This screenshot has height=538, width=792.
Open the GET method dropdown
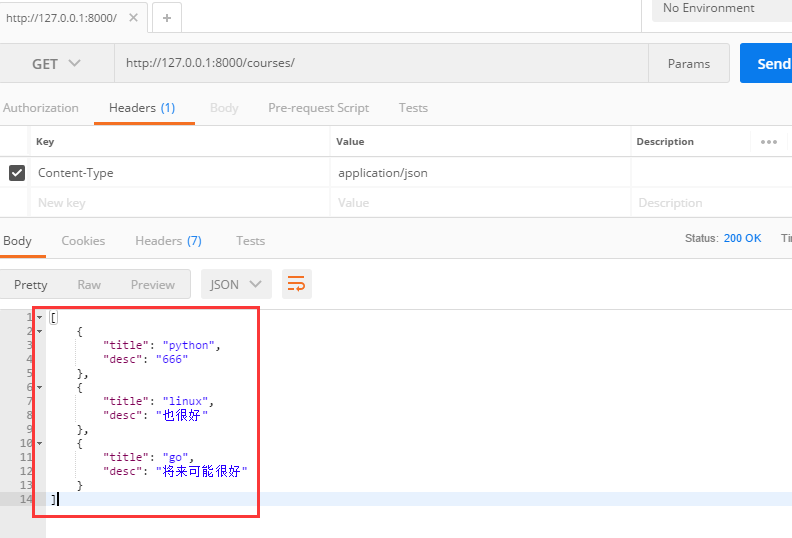(56, 64)
